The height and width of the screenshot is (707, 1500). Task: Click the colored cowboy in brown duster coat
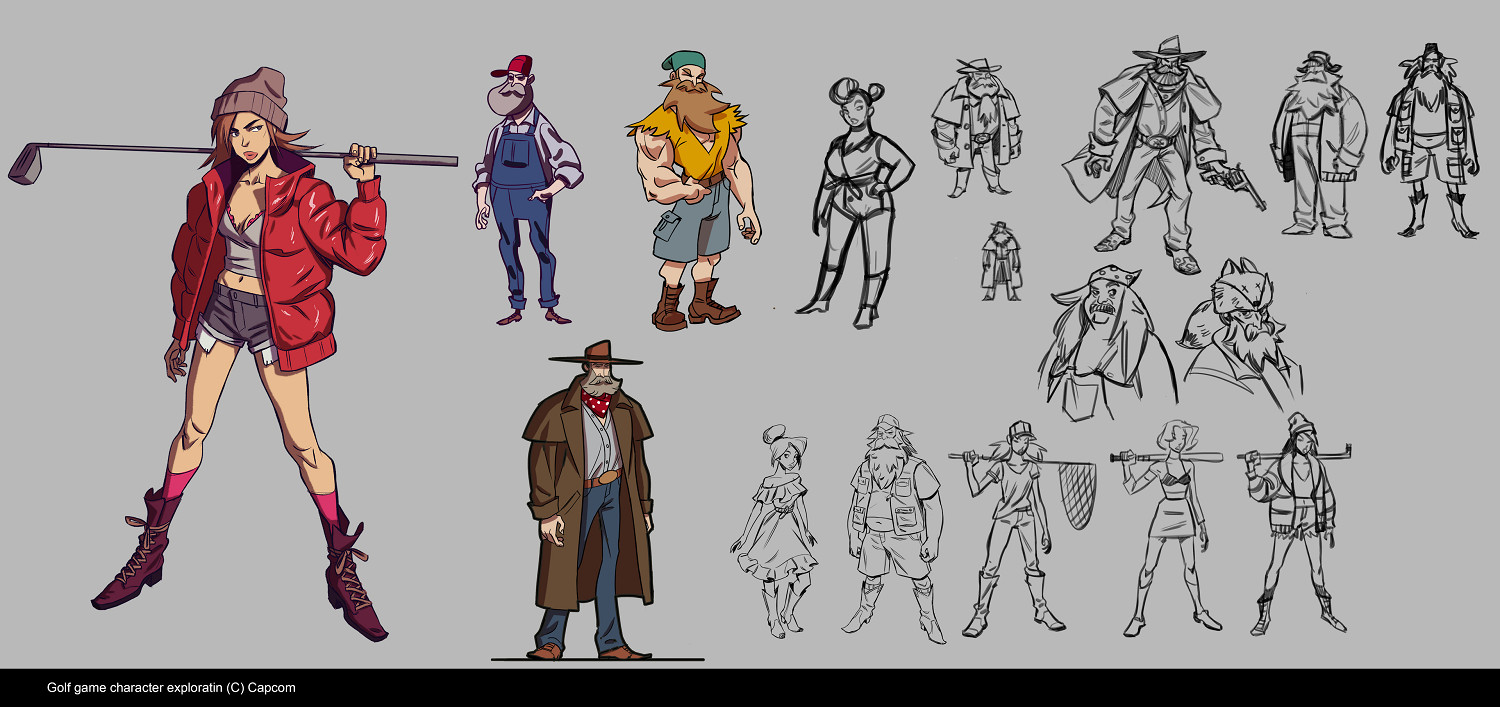(x=592, y=500)
